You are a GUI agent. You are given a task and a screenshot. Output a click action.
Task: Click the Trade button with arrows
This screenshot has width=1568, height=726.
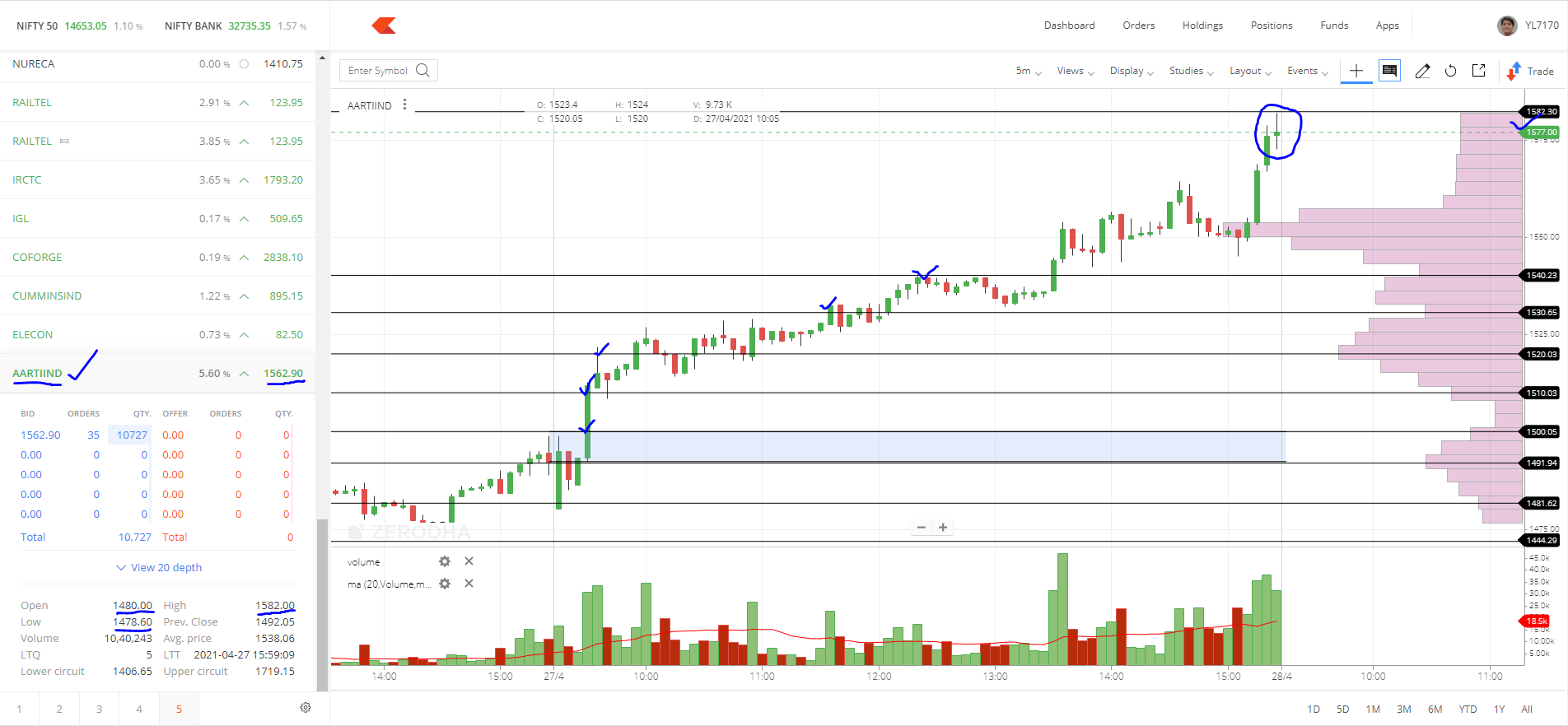[1530, 71]
